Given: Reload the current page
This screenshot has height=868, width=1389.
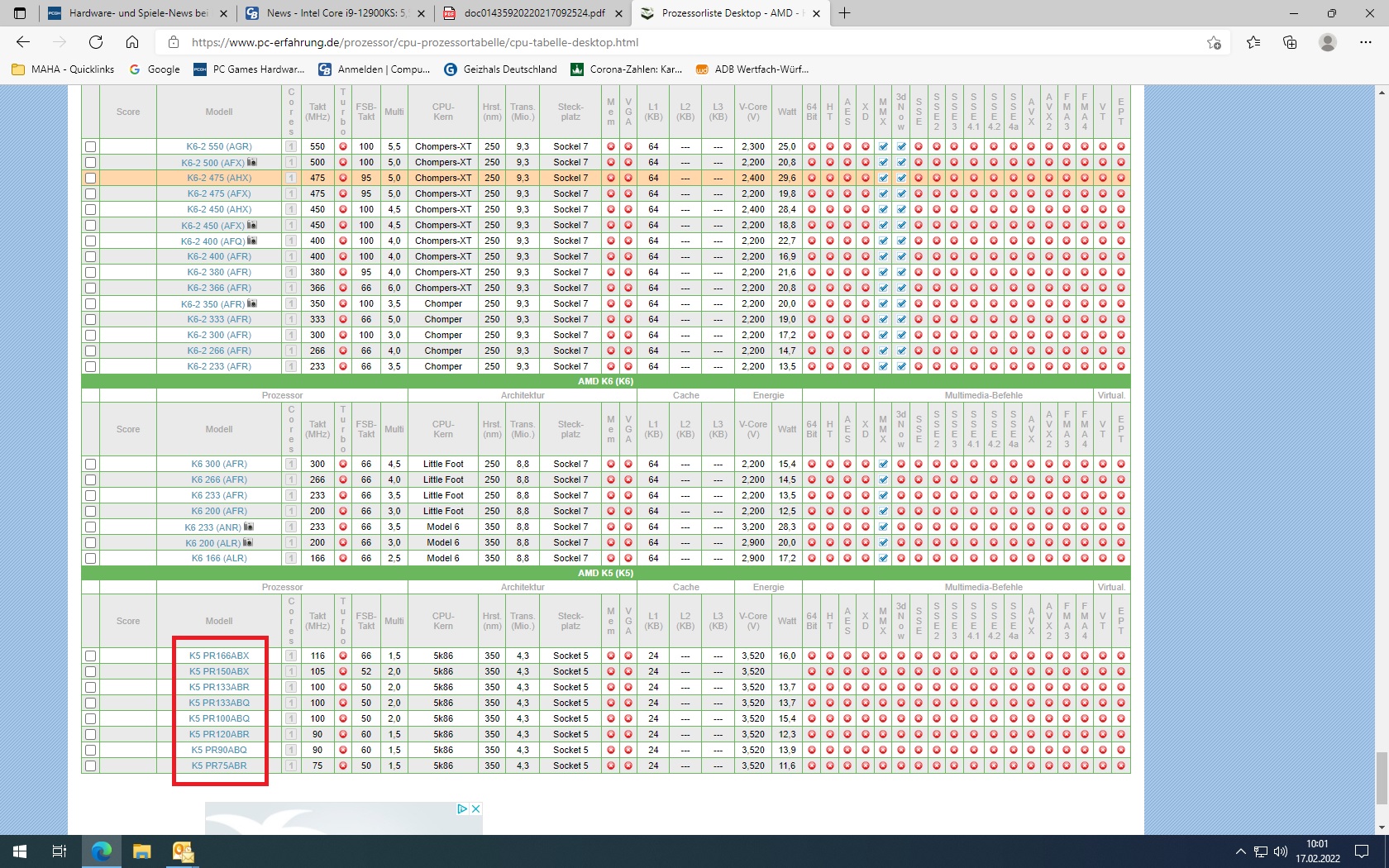Looking at the screenshot, I should (x=96, y=42).
